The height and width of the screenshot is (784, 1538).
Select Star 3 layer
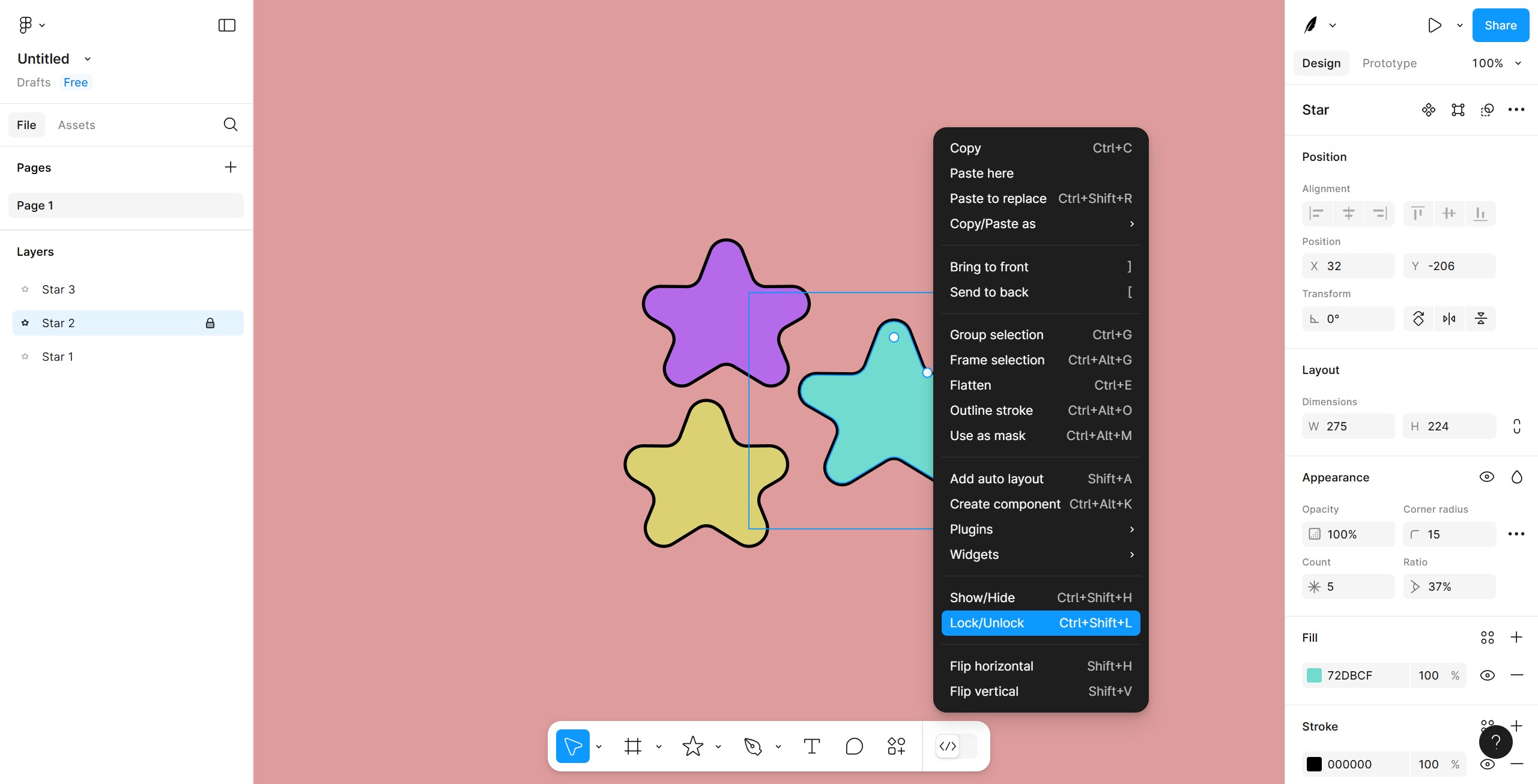128,289
